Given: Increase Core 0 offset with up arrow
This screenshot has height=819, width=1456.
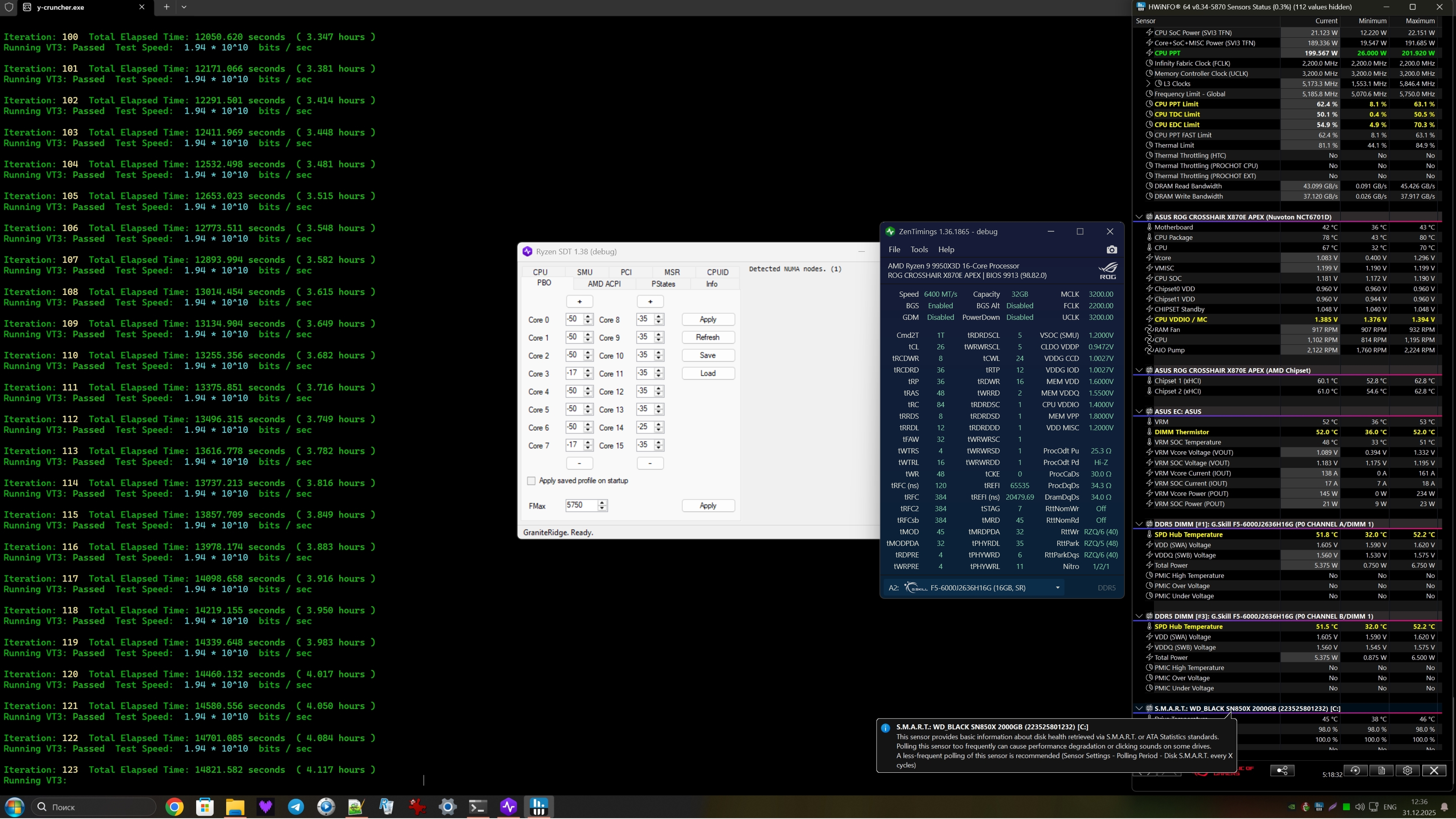Looking at the screenshot, I should [588, 316].
